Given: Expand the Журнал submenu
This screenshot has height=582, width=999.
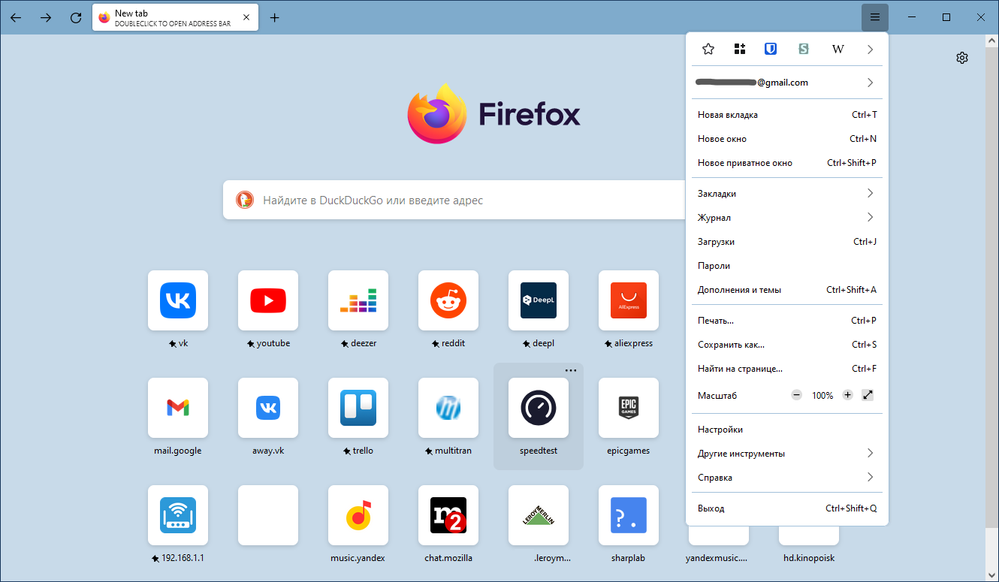Looking at the screenshot, I should (x=787, y=217).
